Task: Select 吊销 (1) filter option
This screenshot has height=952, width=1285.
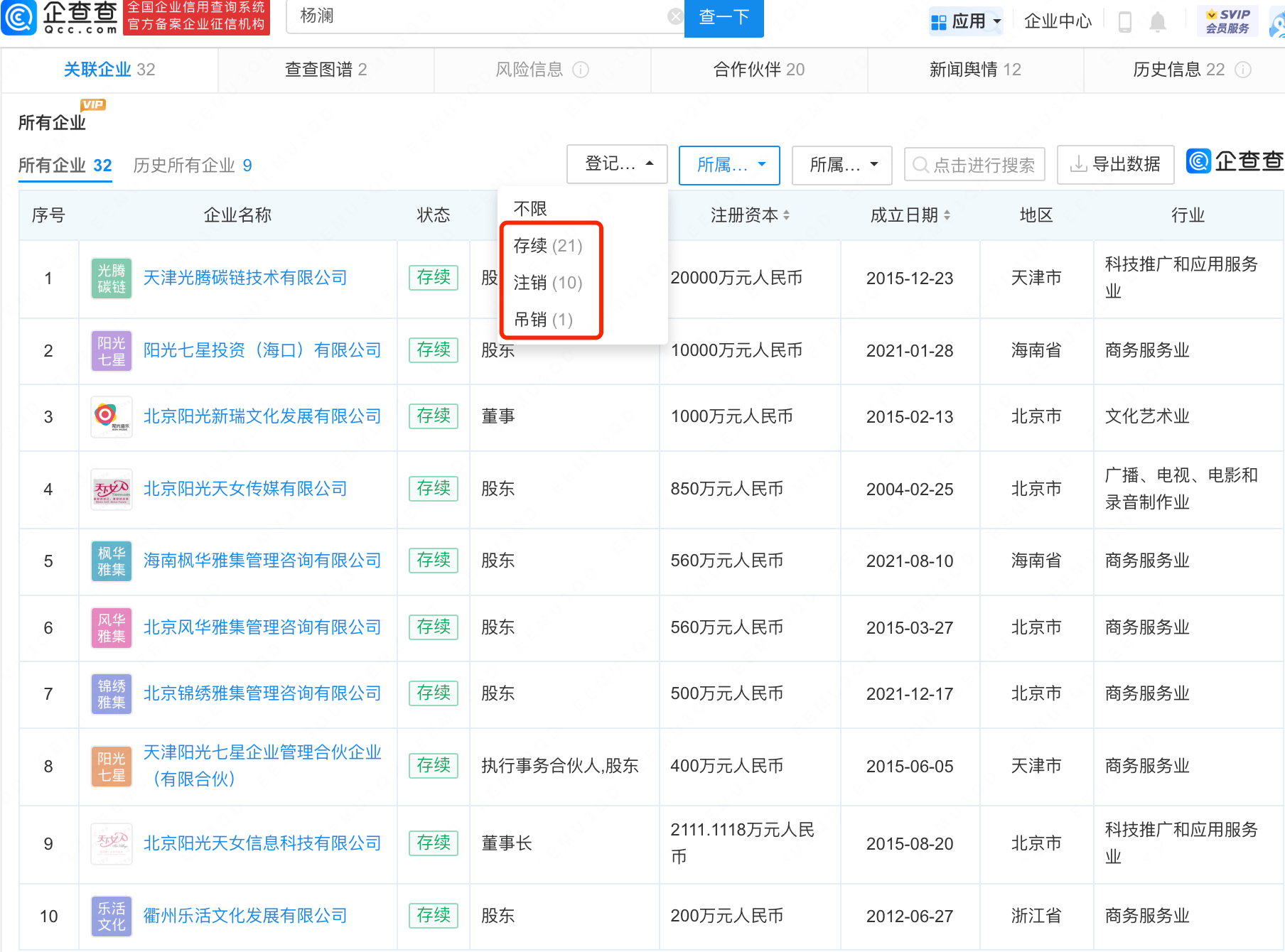Action: point(543,320)
